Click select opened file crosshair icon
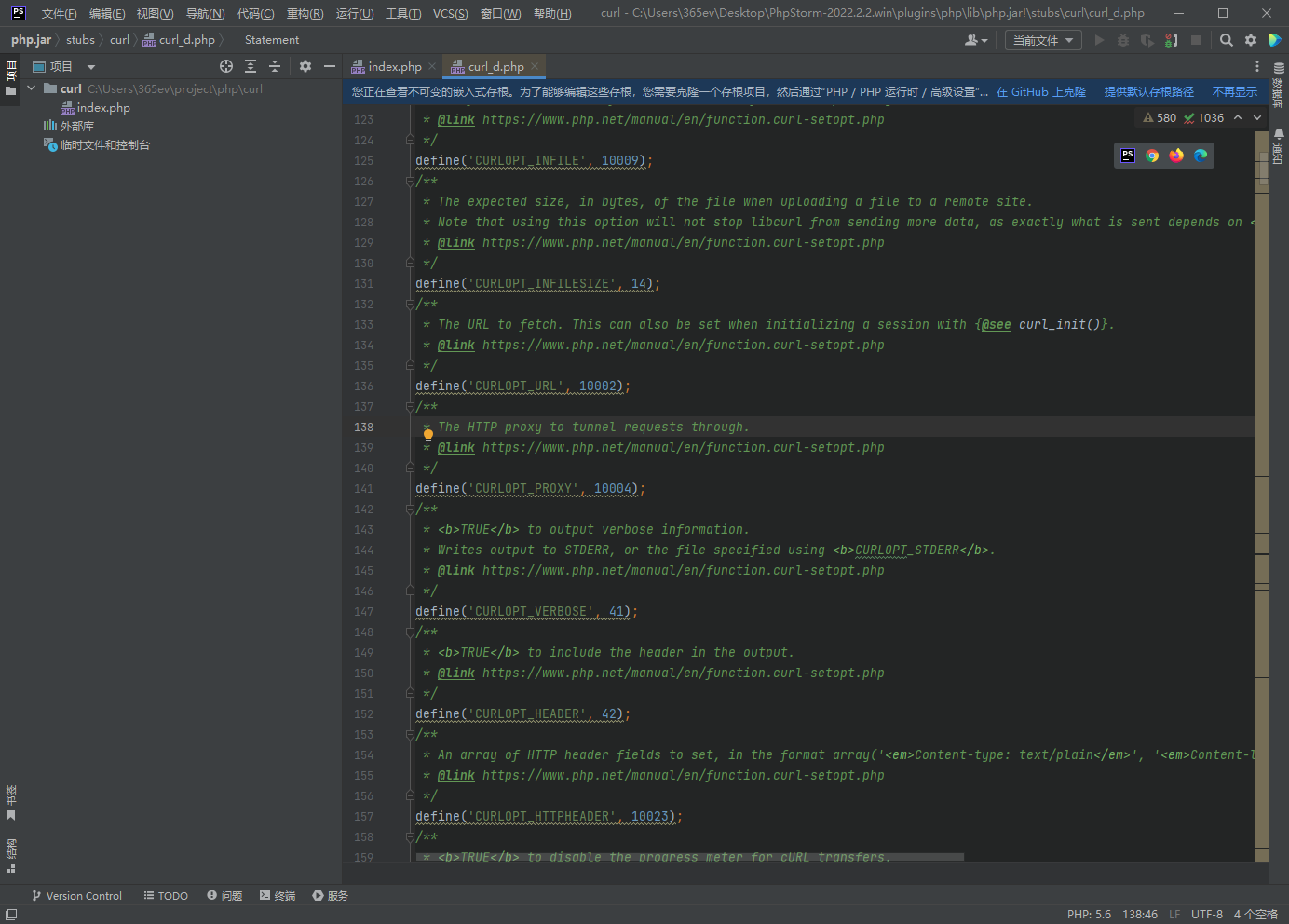 pyautogui.click(x=226, y=66)
